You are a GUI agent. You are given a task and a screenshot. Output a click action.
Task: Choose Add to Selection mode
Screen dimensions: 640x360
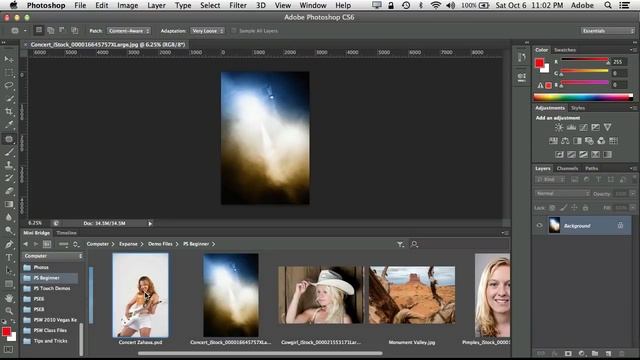51,30
